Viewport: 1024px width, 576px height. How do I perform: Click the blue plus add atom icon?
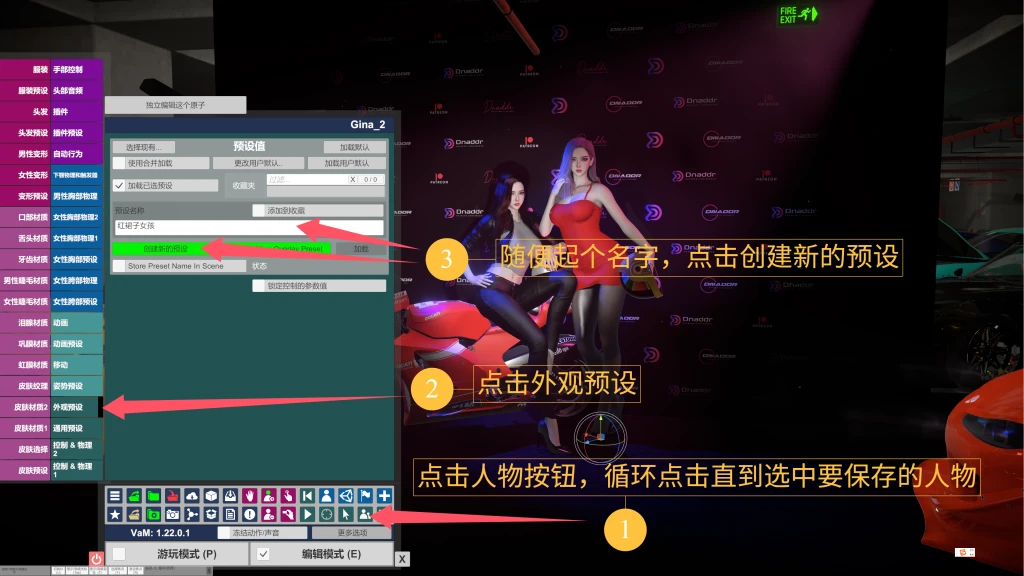[x=383, y=495]
